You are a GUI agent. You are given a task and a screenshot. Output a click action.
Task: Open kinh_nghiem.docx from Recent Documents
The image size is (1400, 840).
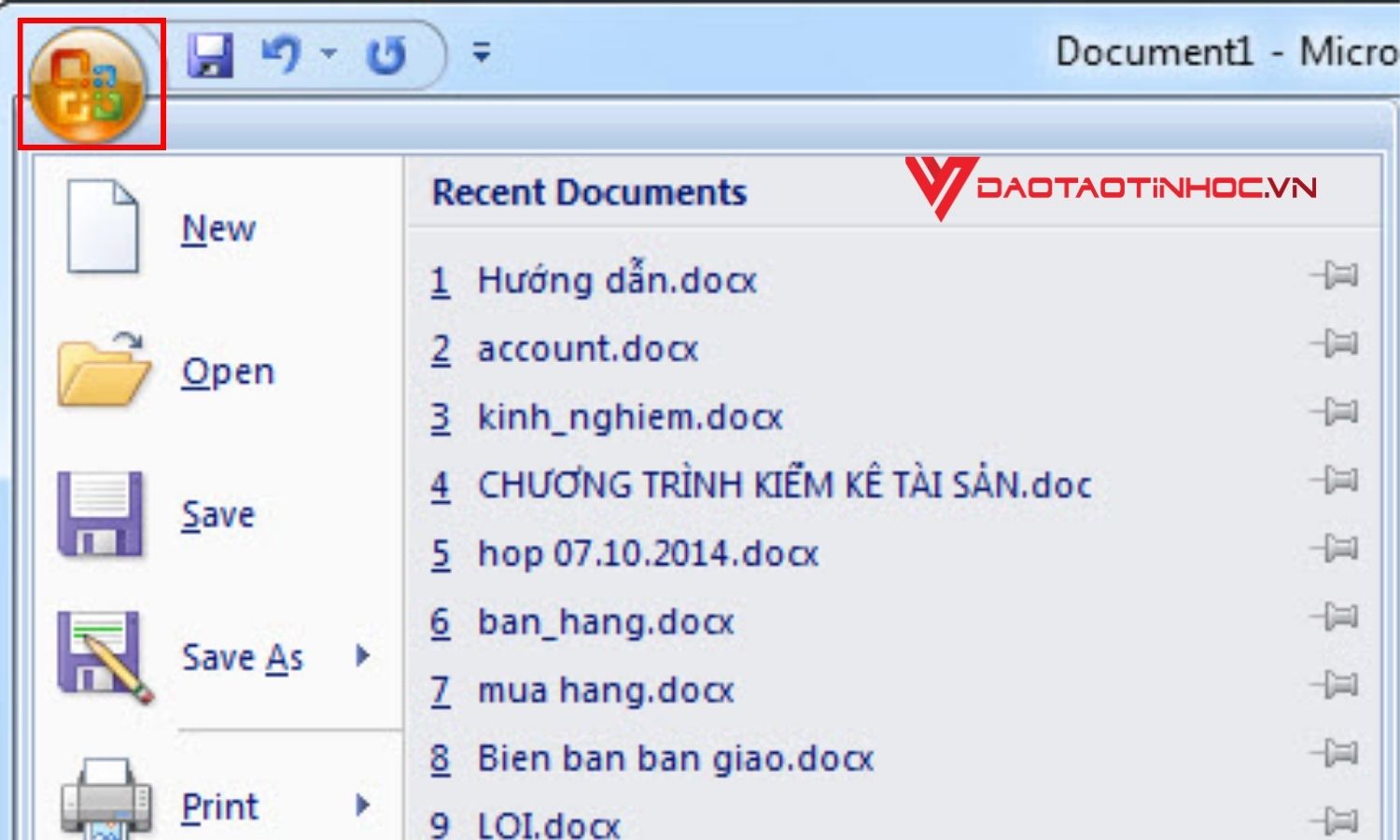pos(630,416)
